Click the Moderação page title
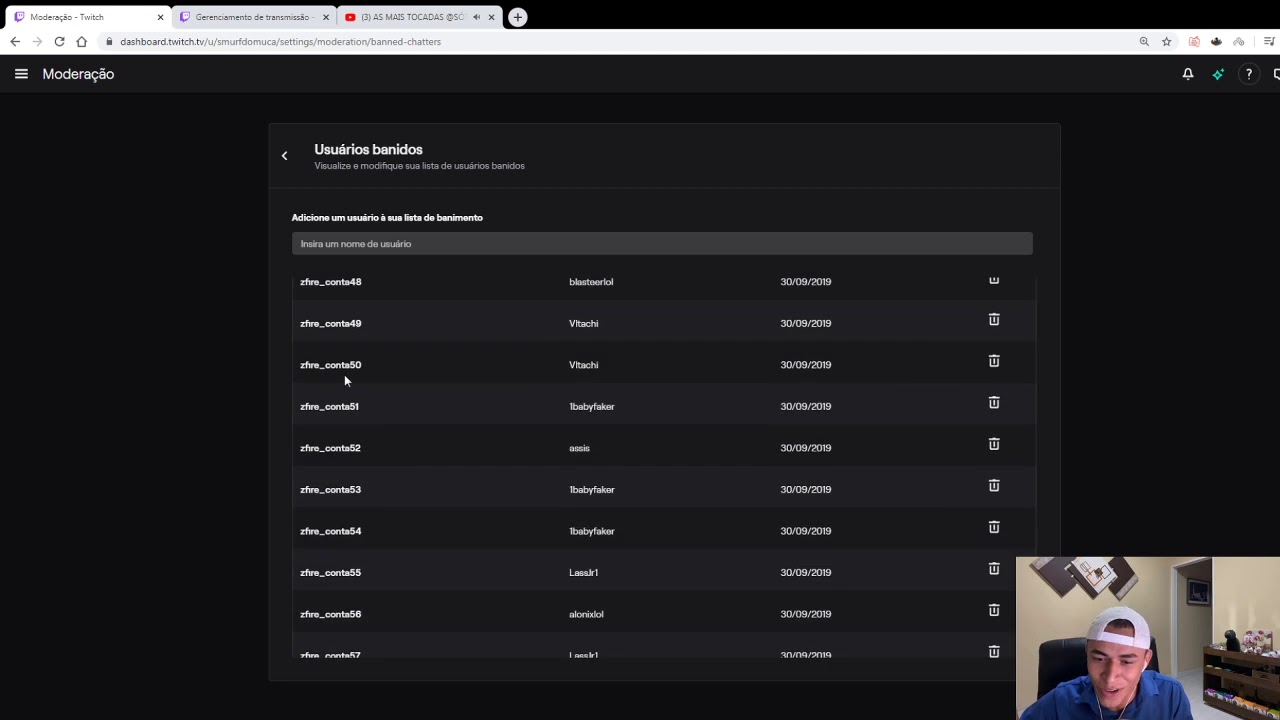 (78, 74)
